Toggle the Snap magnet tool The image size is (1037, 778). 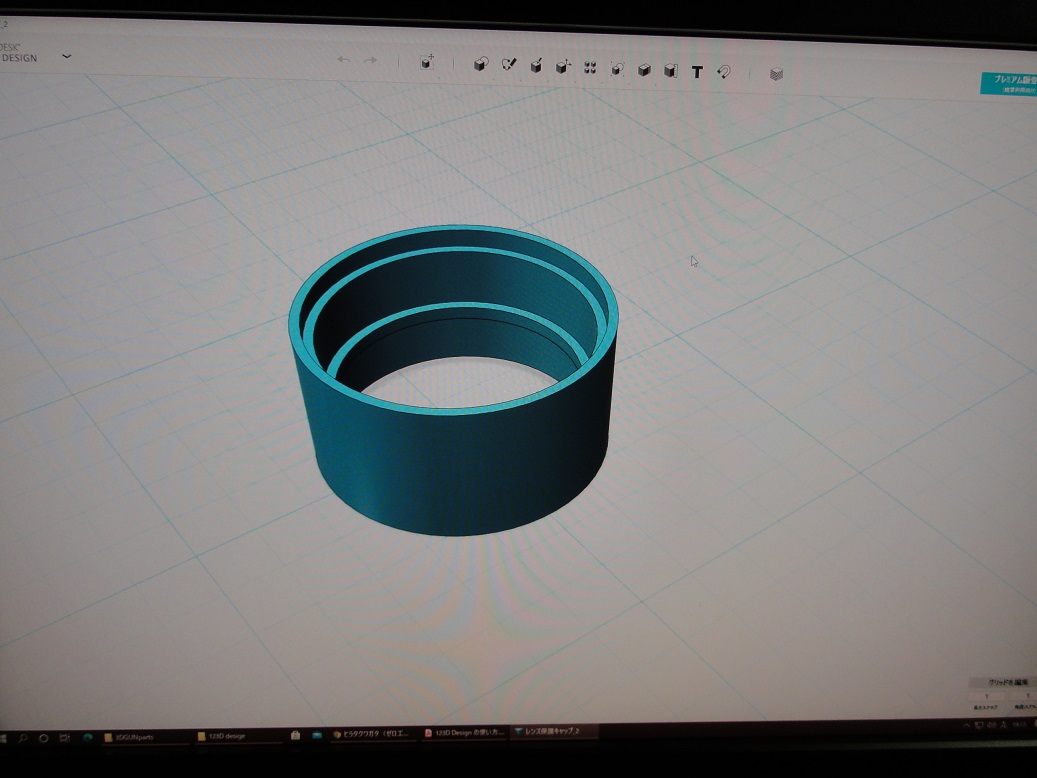[x=724, y=72]
